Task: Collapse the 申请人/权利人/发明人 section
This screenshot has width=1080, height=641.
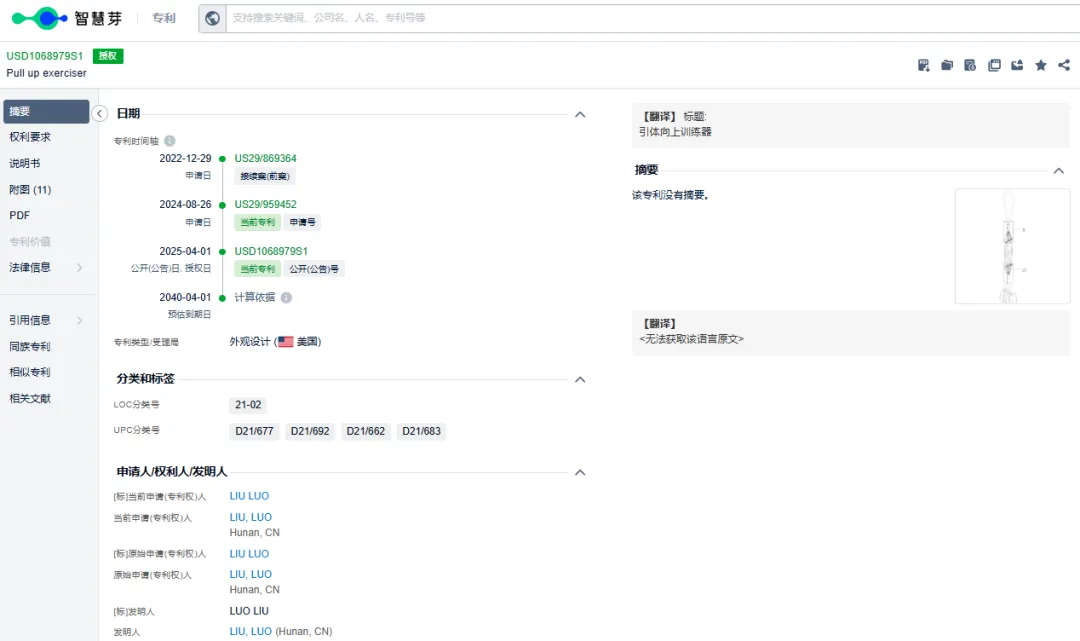Action: tap(580, 472)
